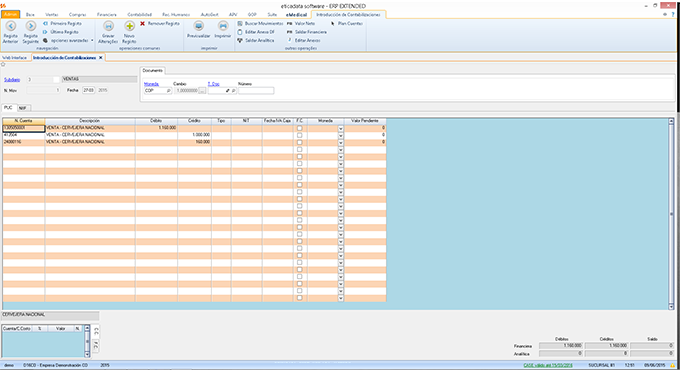Click the vertical C.C. side tab
The height and width of the screenshot is (370, 680).
(x=96, y=331)
